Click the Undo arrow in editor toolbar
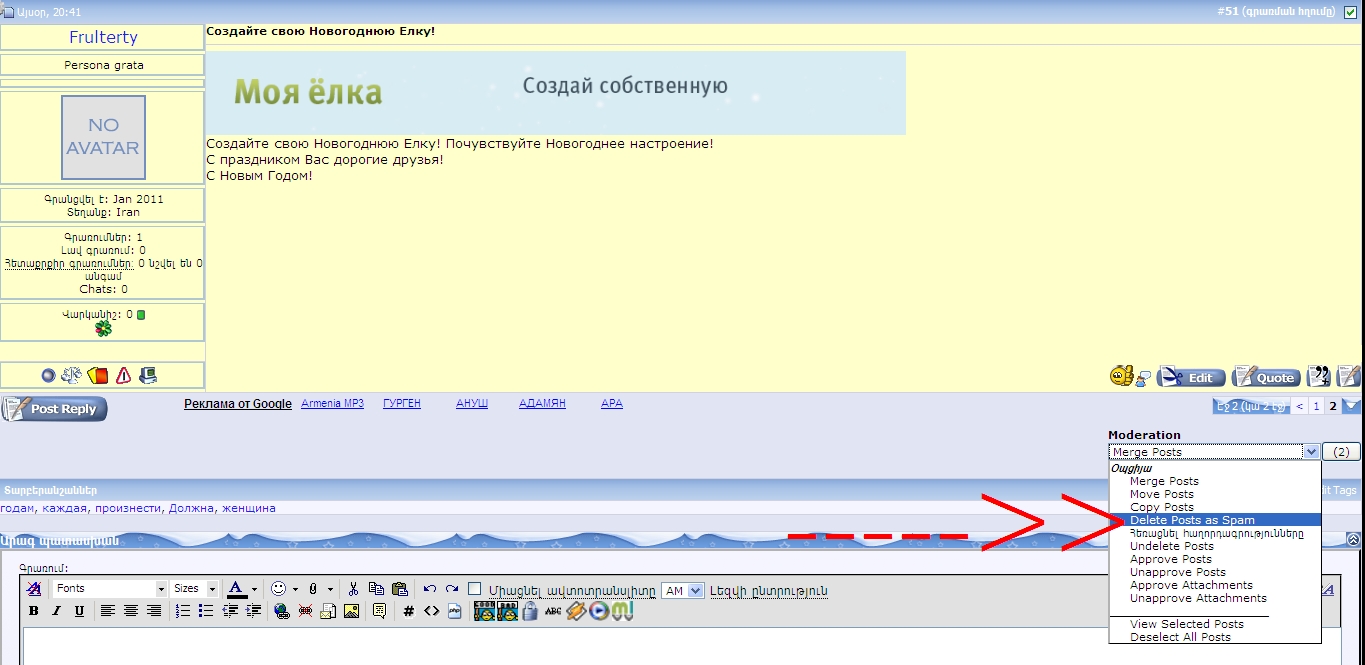The width and height of the screenshot is (1365, 665). coord(430,589)
